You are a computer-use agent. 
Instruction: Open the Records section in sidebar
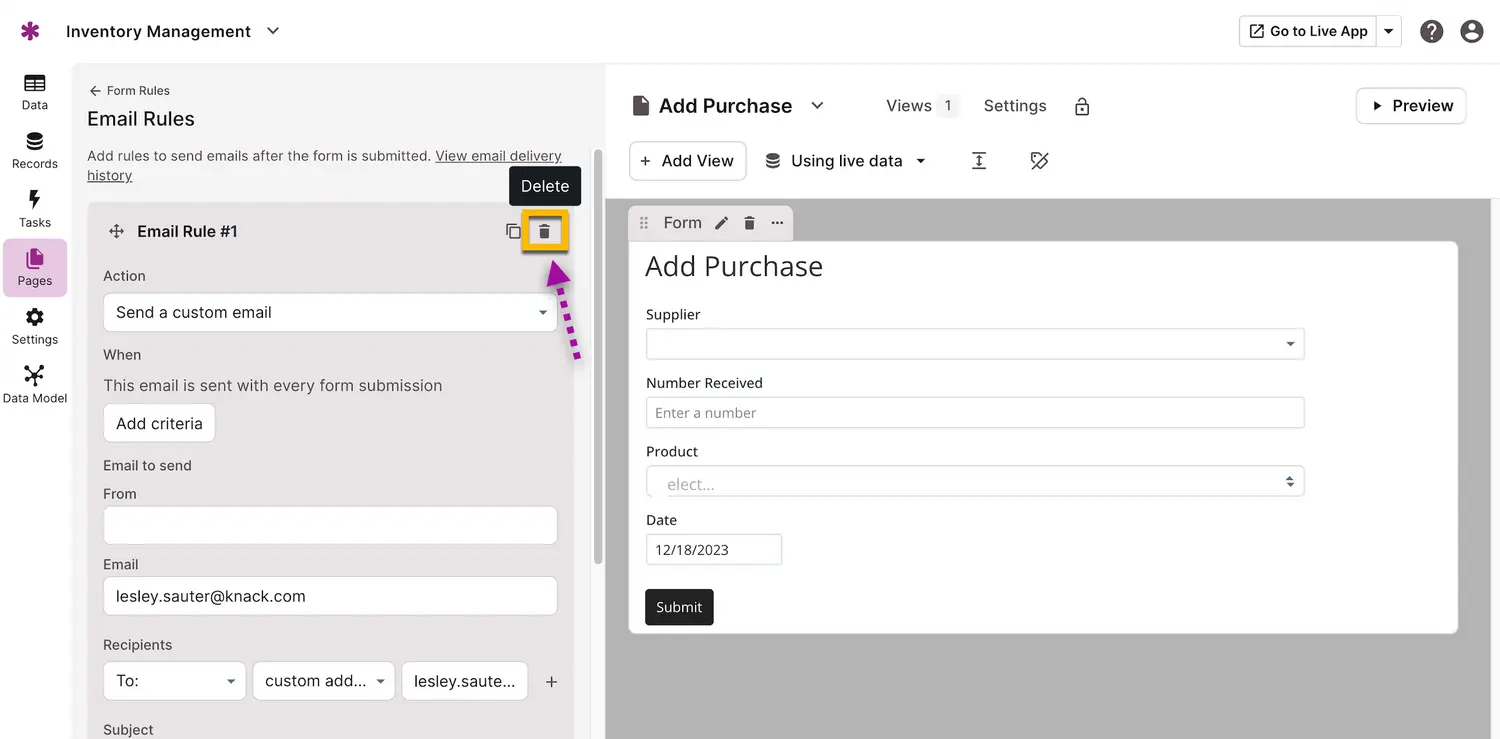click(35, 150)
